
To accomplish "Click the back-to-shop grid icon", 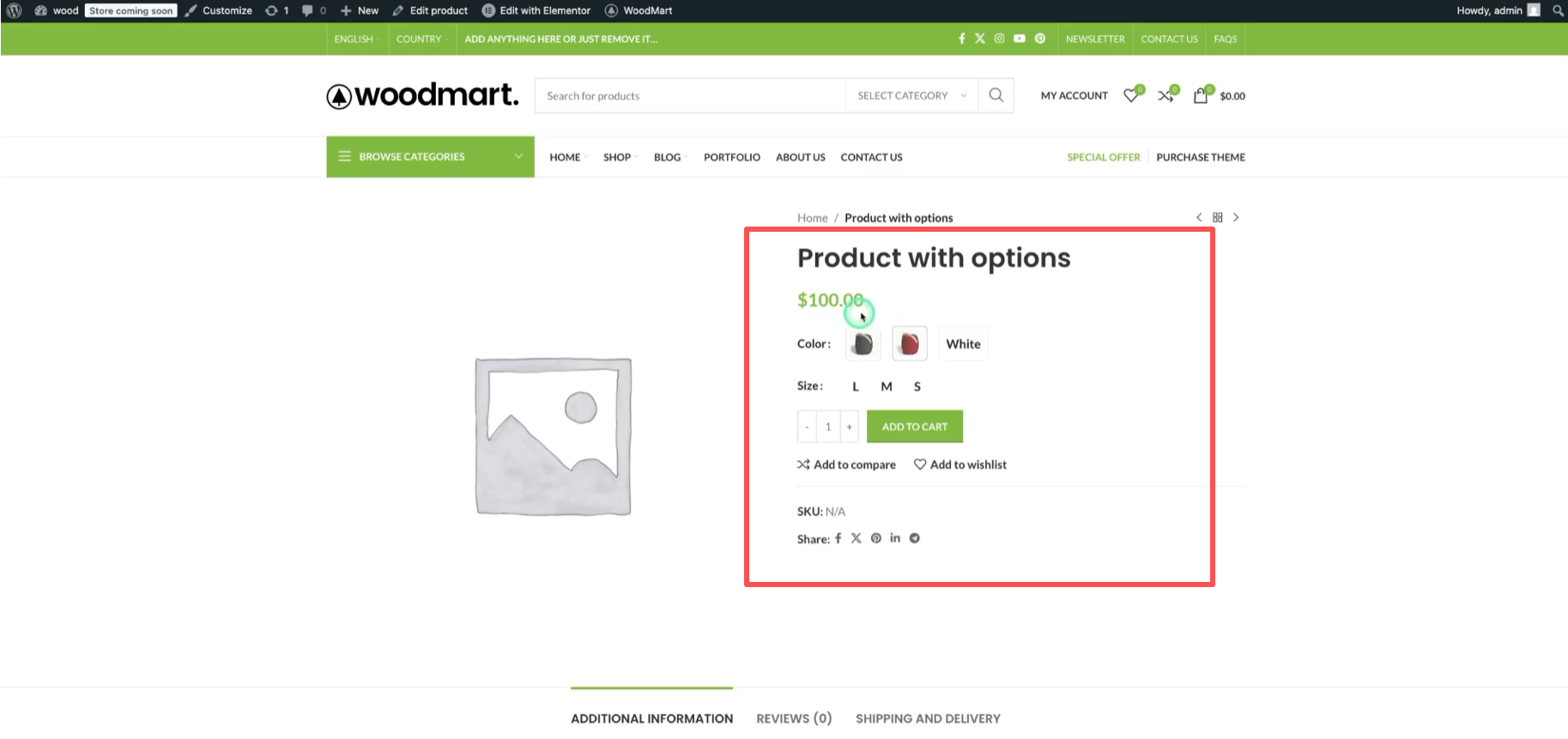I will (1217, 217).
